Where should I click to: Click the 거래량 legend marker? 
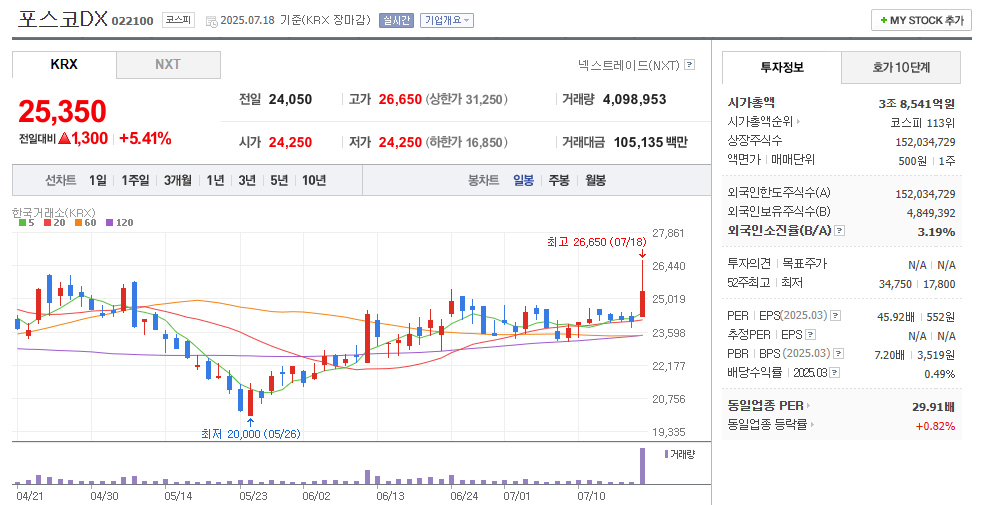coord(666,454)
